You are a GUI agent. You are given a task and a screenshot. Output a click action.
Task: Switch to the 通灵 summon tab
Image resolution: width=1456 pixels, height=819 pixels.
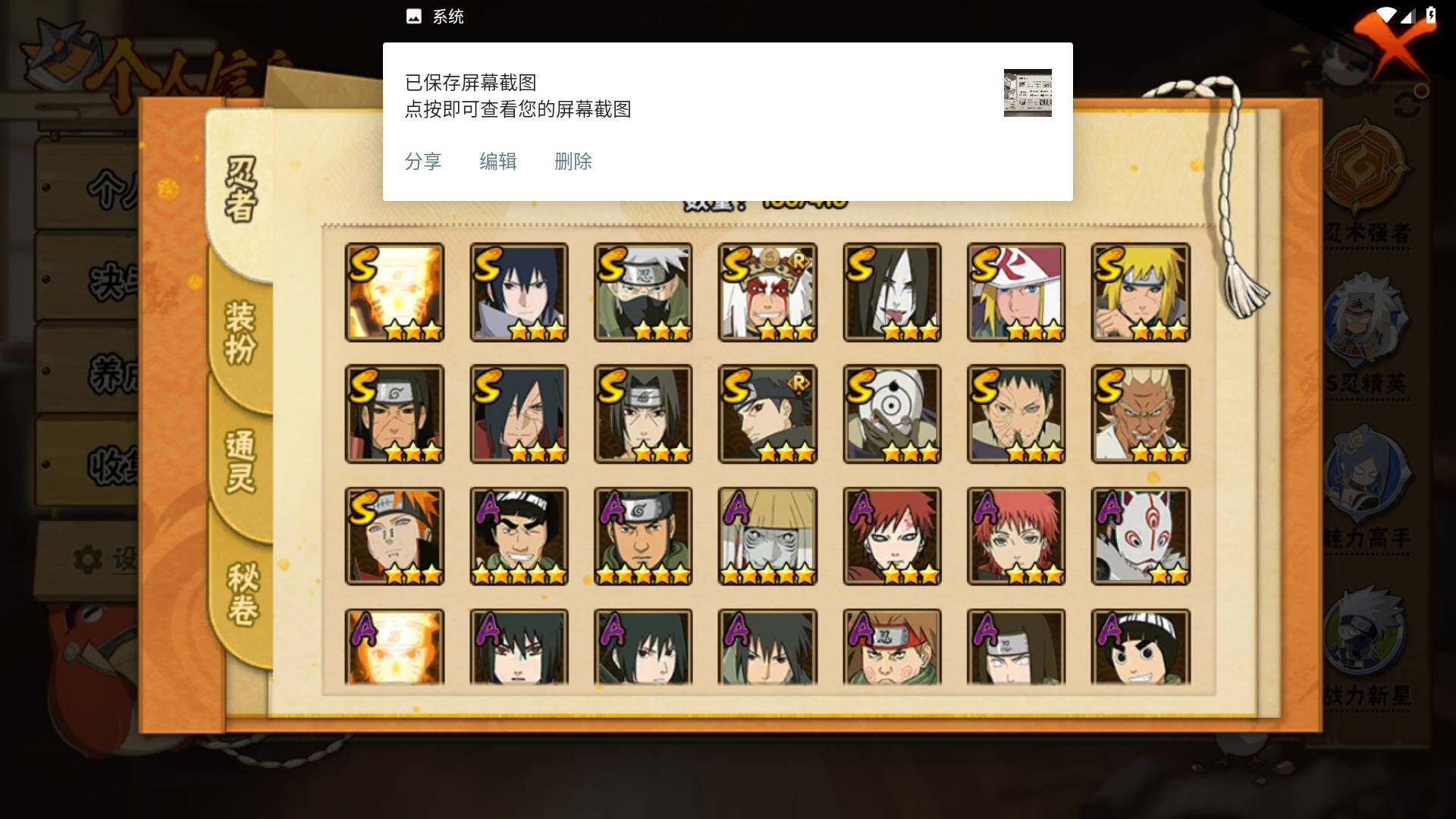pos(240,461)
